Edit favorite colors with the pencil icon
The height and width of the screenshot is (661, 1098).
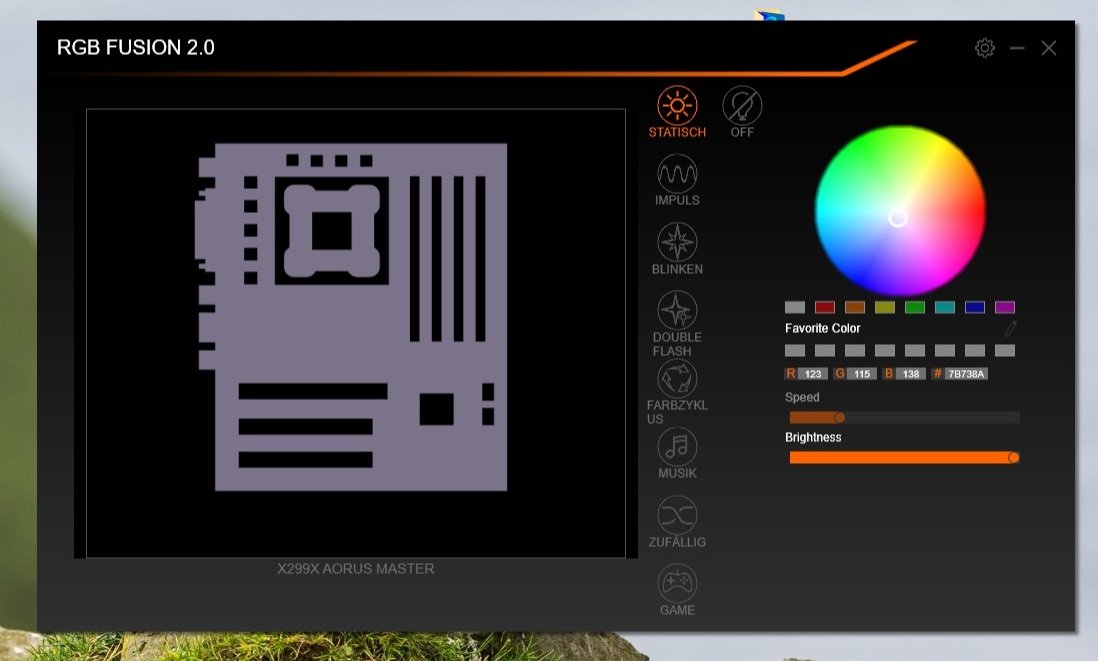click(1010, 328)
